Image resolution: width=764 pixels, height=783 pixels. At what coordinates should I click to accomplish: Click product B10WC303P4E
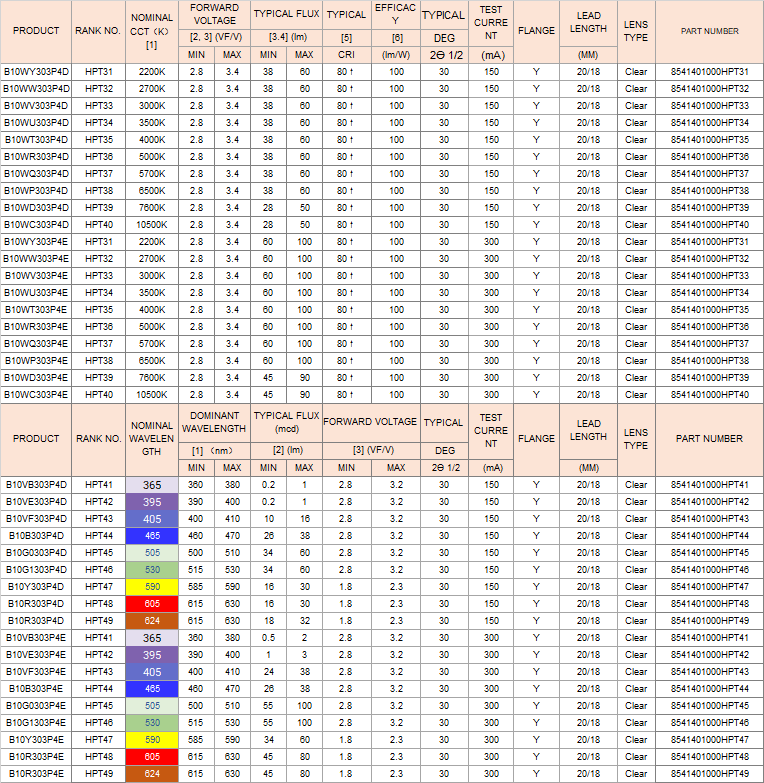point(36,394)
